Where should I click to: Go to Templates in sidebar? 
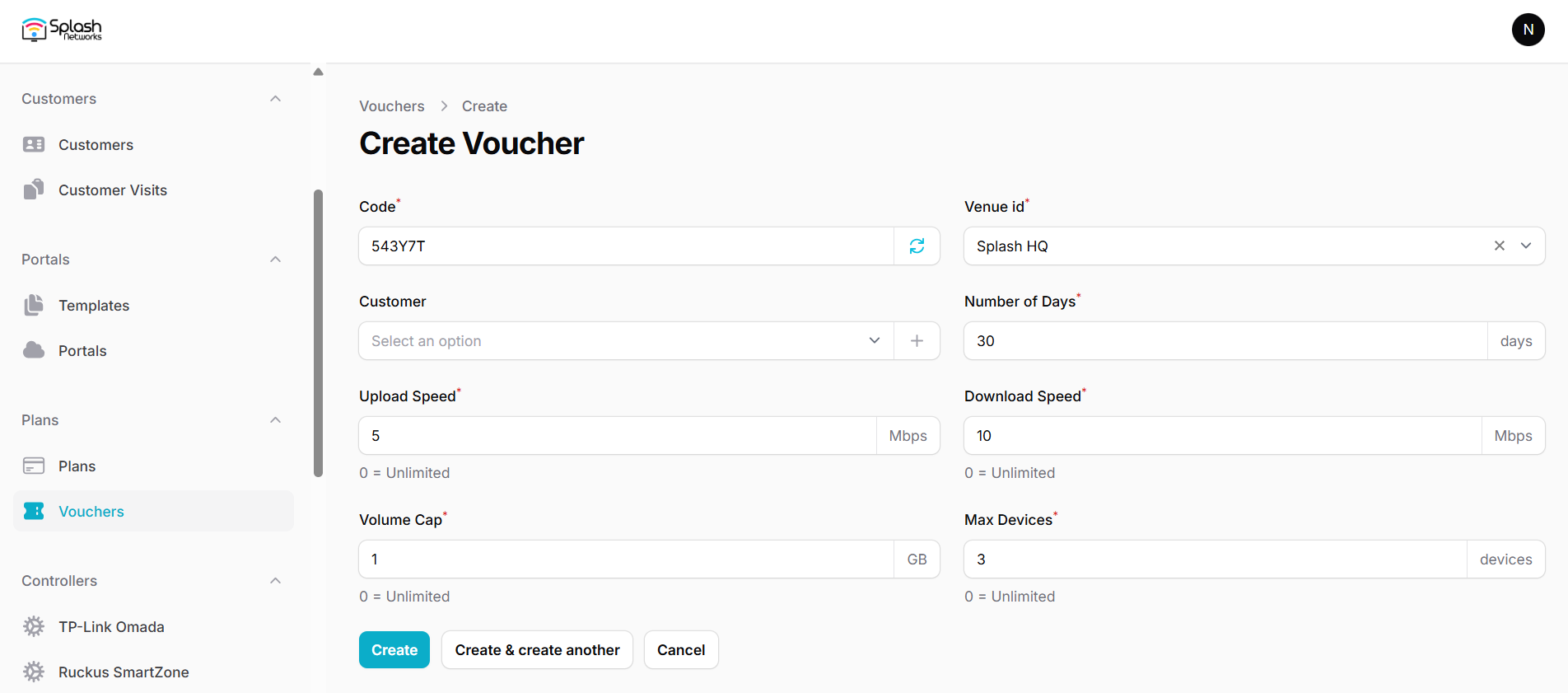153,306
